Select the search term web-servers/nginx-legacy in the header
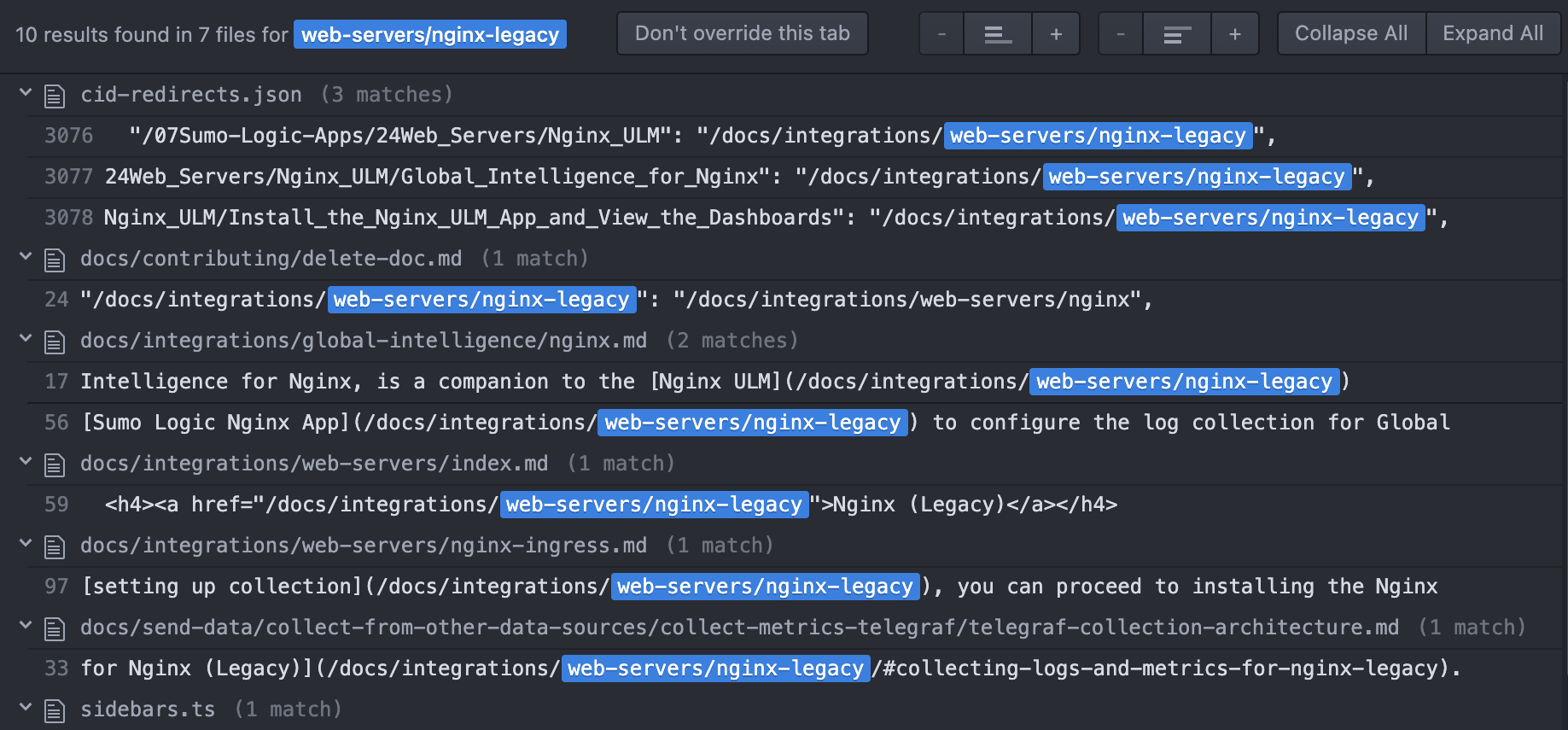 430,35
